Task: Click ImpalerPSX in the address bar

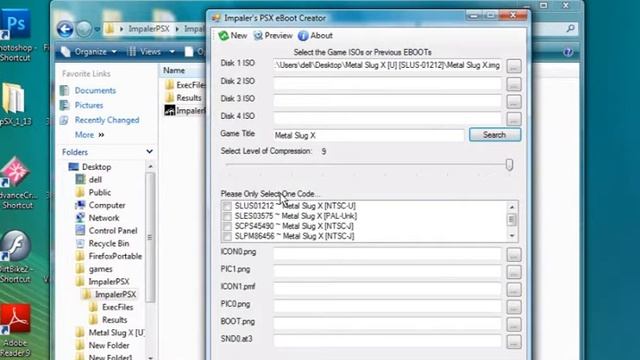Action: (x=149, y=29)
